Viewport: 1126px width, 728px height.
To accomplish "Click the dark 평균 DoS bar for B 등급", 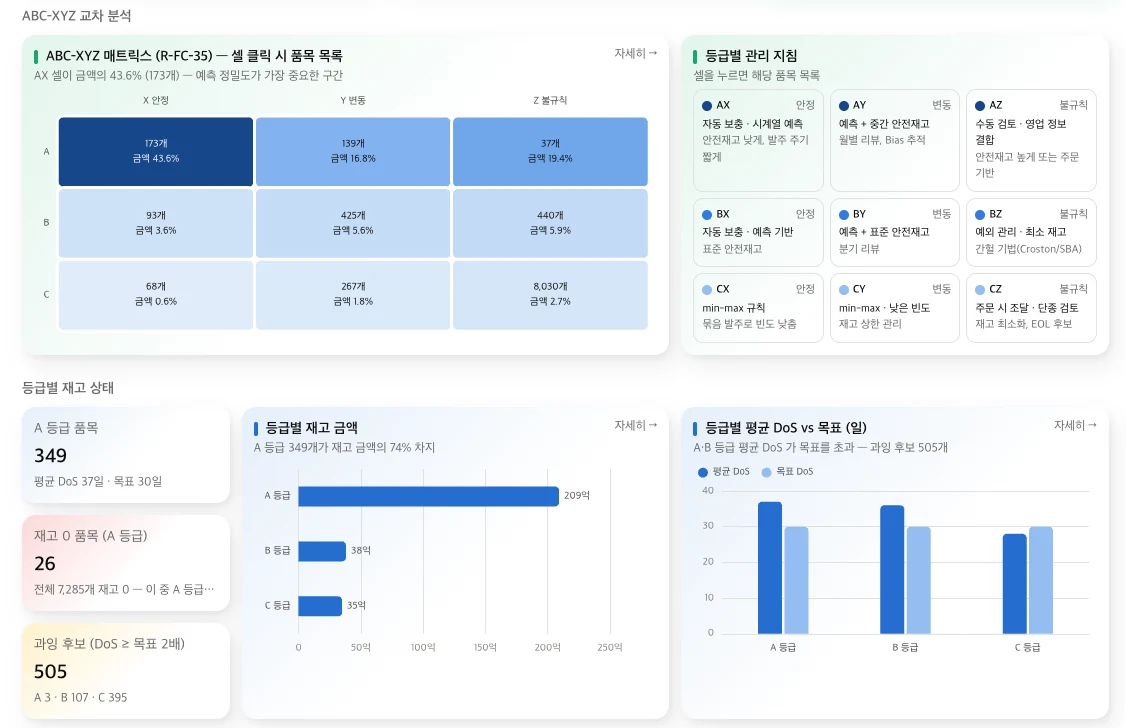I will (892, 569).
